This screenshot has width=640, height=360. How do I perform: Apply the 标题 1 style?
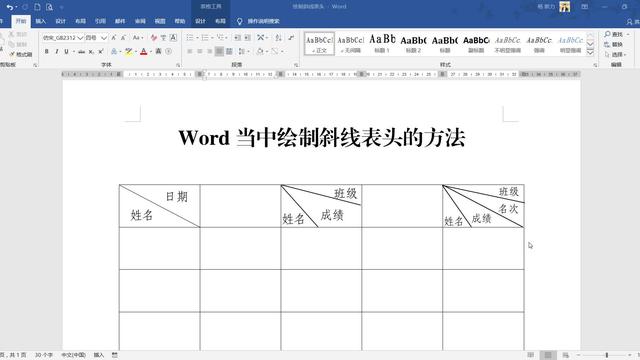click(382, 44)
